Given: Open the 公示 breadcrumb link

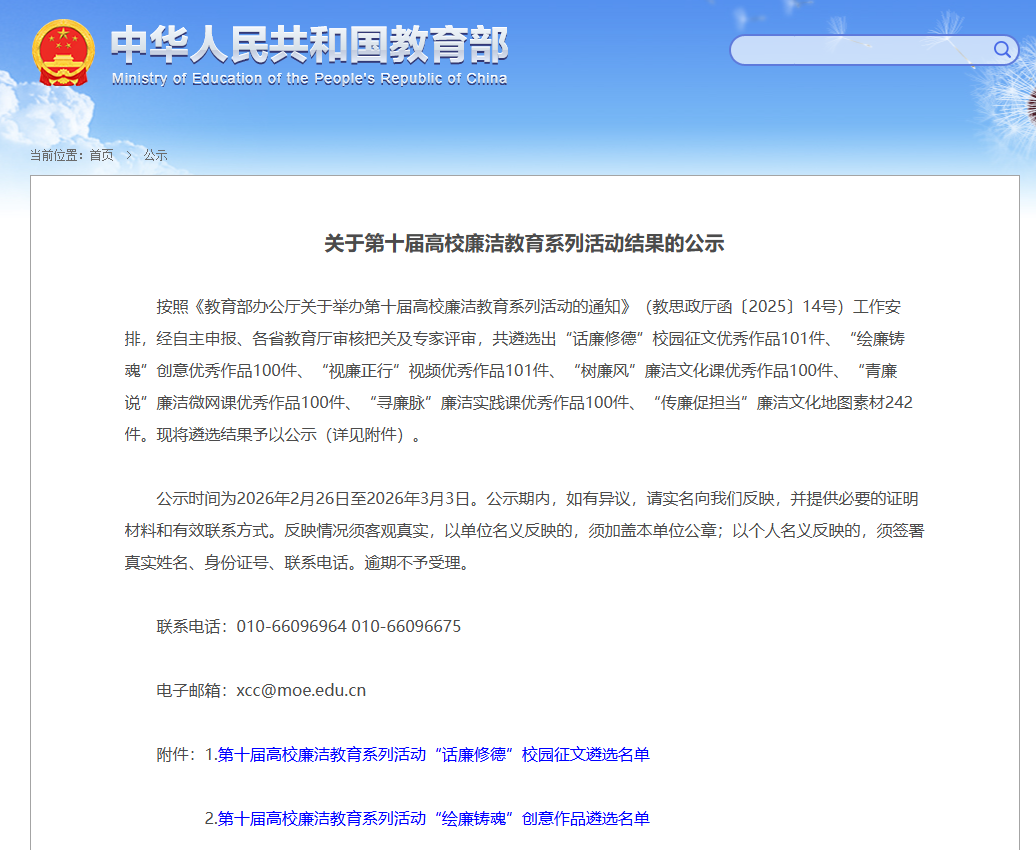Looking at the screenshot, I should 155,155.
